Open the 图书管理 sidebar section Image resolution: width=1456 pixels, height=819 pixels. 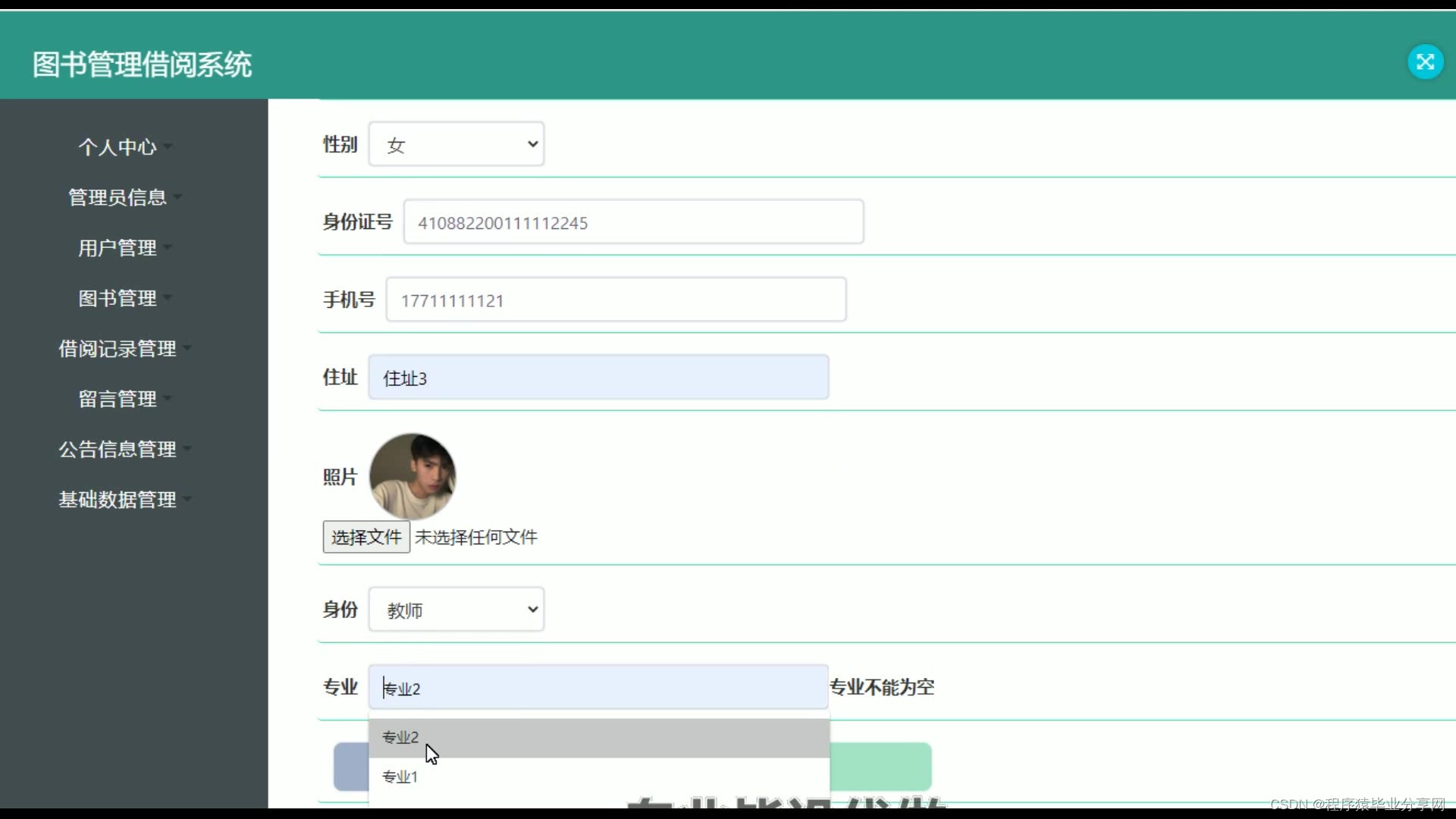click(x=118, y=298)
